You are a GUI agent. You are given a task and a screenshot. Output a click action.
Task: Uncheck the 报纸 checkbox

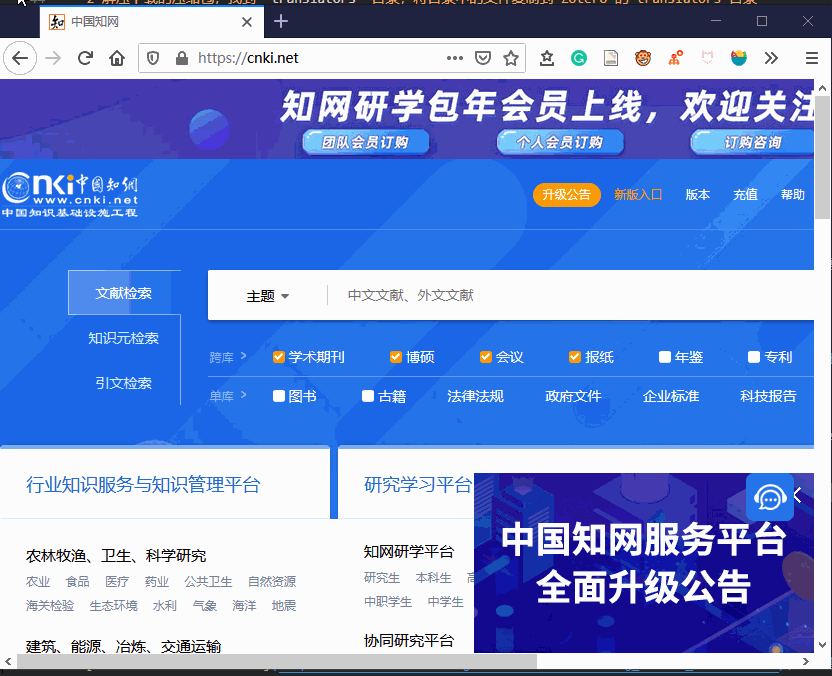pos(575,357)
